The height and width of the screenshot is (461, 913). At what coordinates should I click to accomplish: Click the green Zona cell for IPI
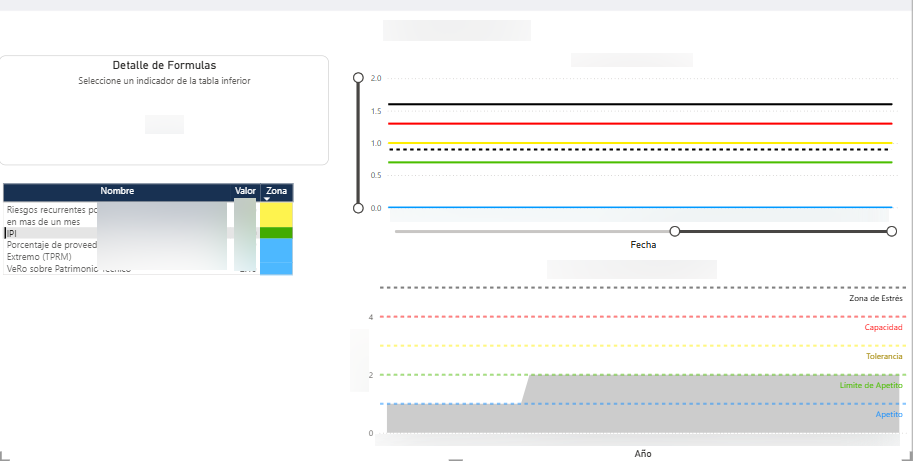pos(276,233)
